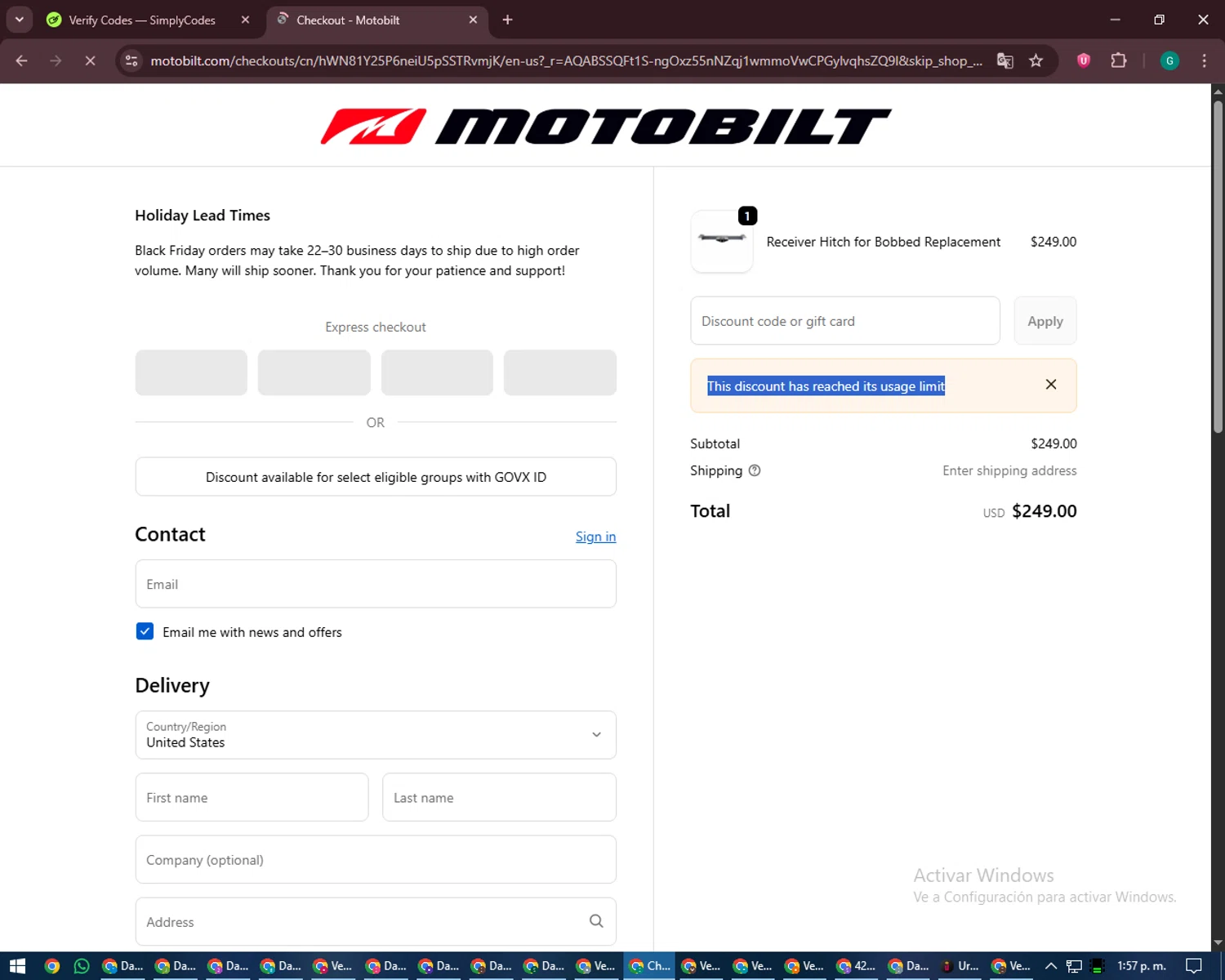Select the Checkout - Motobilt tab
Viewport: 1225px width, 980px height.
pos(376,20)
